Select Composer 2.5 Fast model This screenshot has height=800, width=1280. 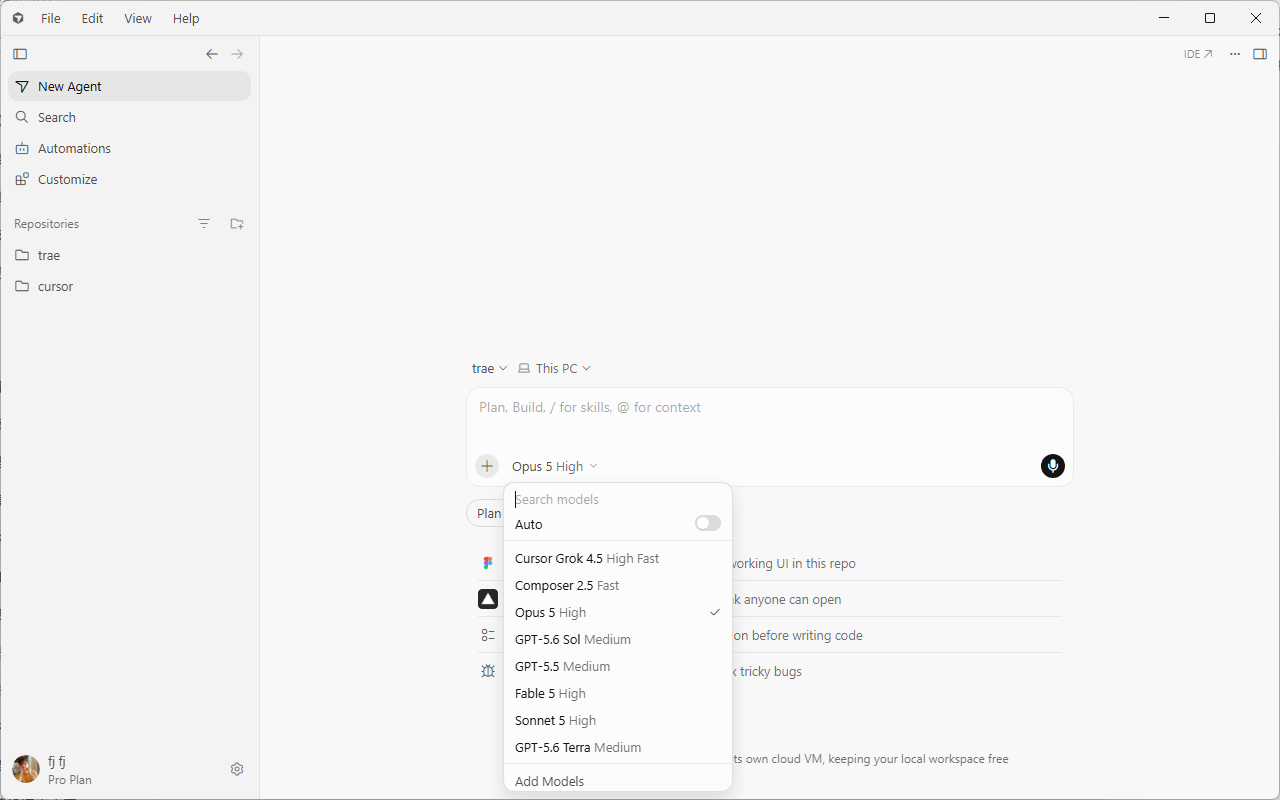coord(618,586)
